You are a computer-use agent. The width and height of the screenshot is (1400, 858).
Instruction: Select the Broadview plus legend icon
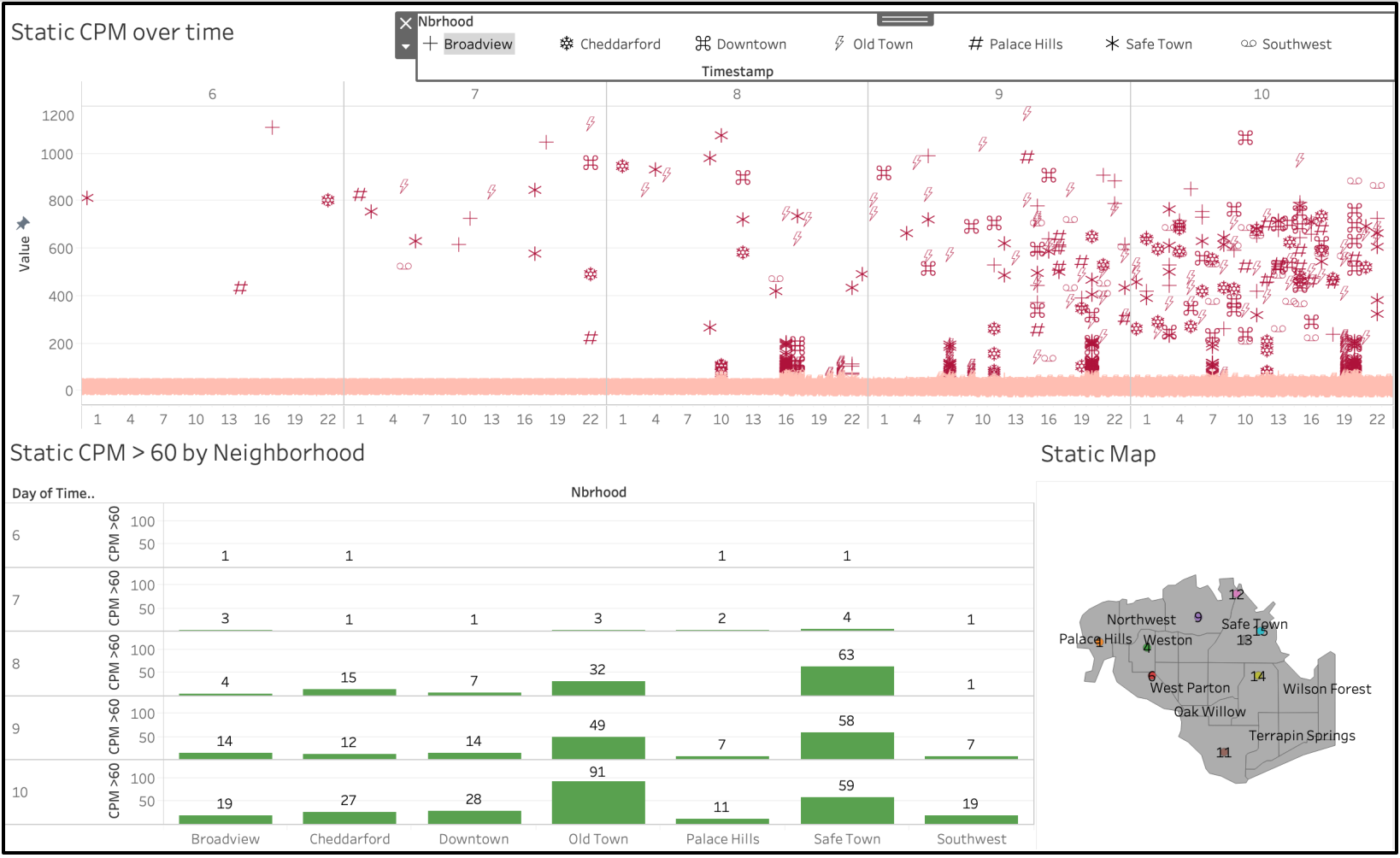(431, 44)
